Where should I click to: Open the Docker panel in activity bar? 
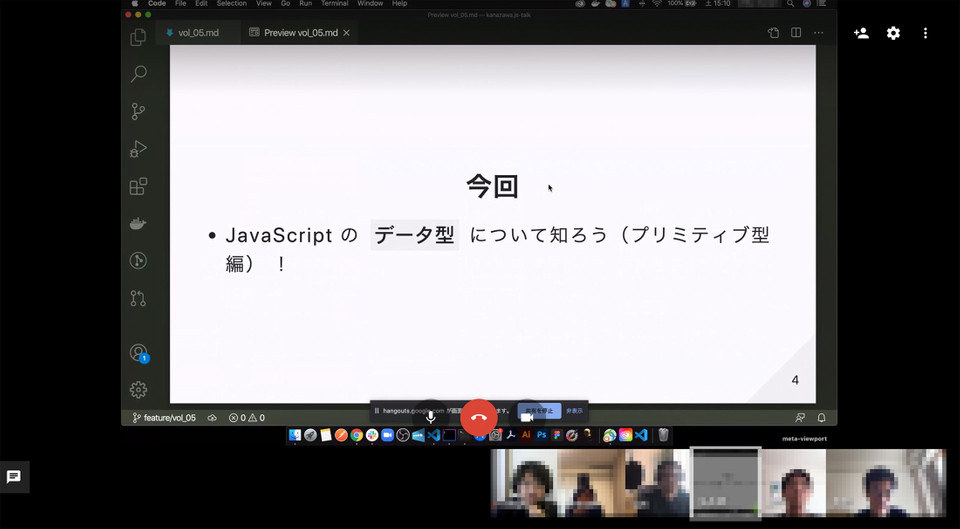click(138, 224)
